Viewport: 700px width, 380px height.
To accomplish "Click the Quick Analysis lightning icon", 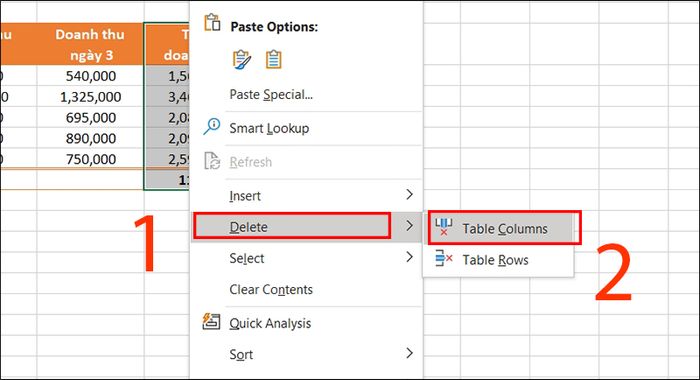I will point(211,321).
